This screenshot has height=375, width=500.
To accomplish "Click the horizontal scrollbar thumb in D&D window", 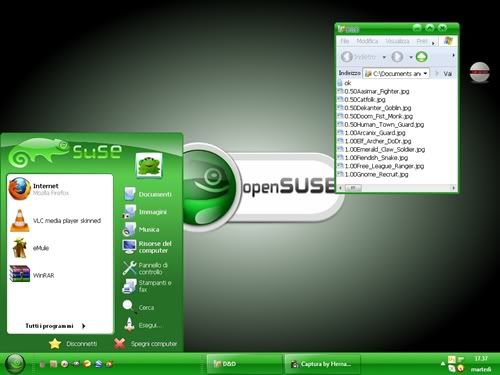I will click(x=353, y=188).
